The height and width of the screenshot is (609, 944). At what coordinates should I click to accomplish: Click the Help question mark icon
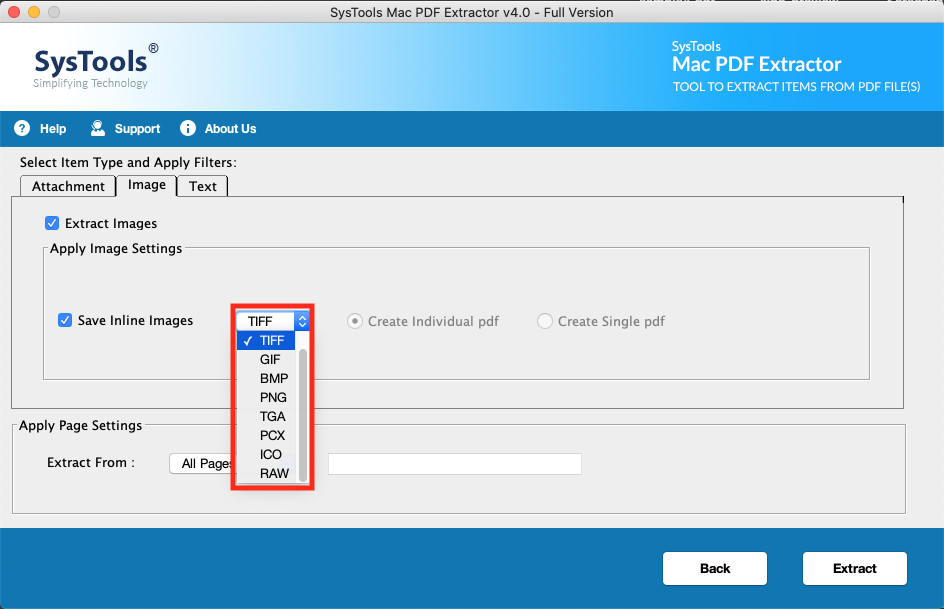coord(22,128)
